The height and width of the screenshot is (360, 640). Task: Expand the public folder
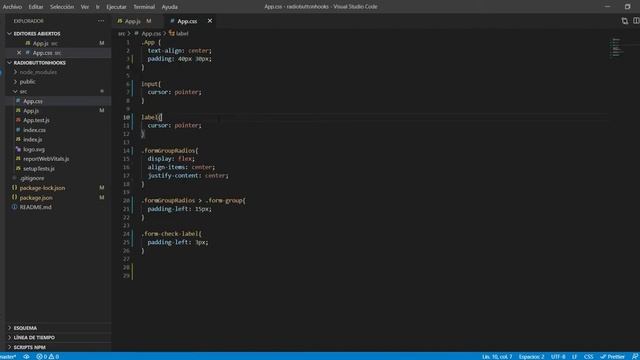click(27, 82)
